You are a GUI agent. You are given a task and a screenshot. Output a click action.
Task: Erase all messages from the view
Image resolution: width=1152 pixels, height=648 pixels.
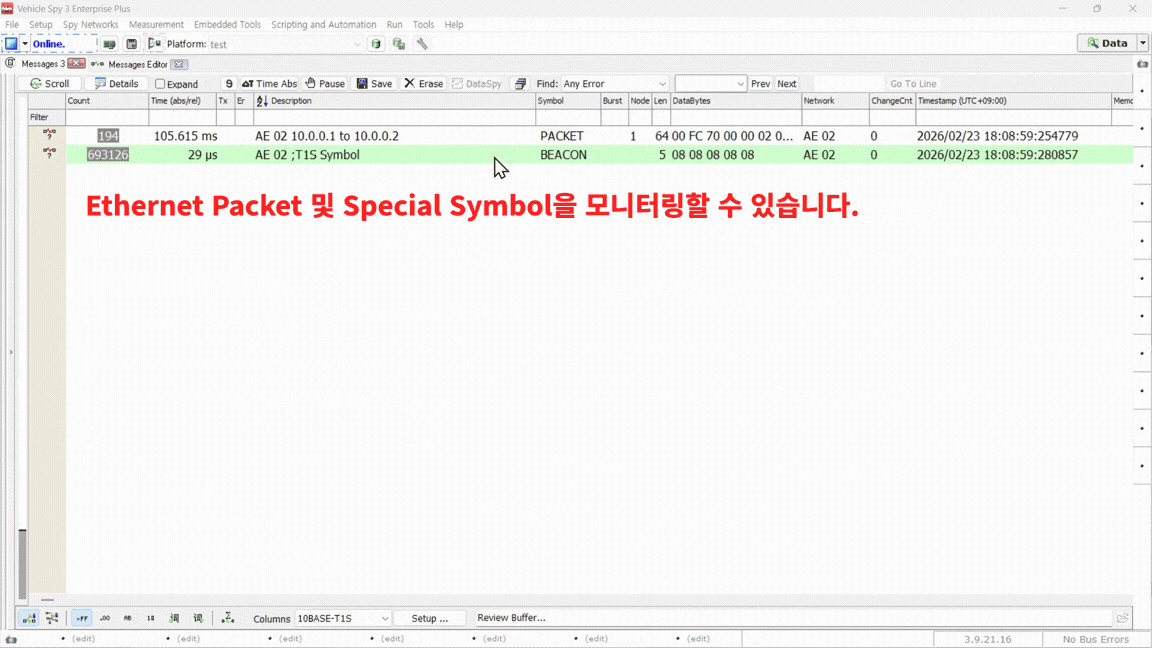tap(423, 84)
